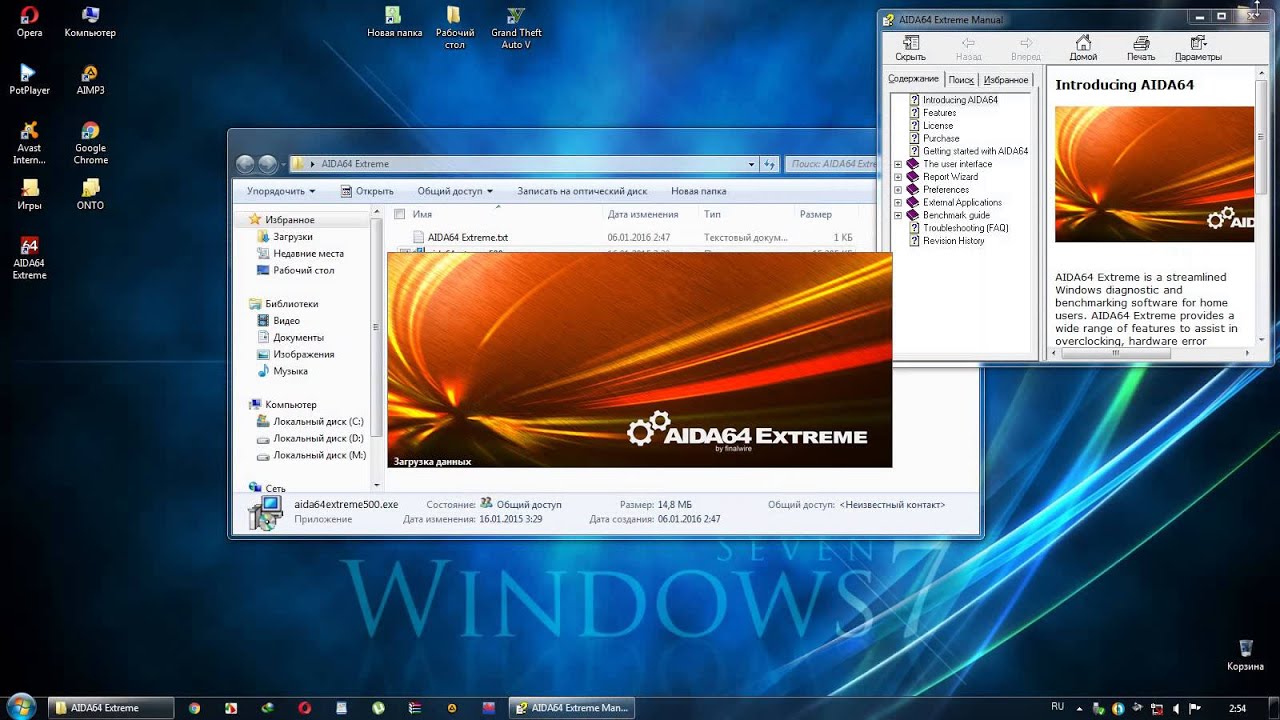Switch to the Содержание tab
This screenshot has height=720, width=1280.
click(914, 79)
